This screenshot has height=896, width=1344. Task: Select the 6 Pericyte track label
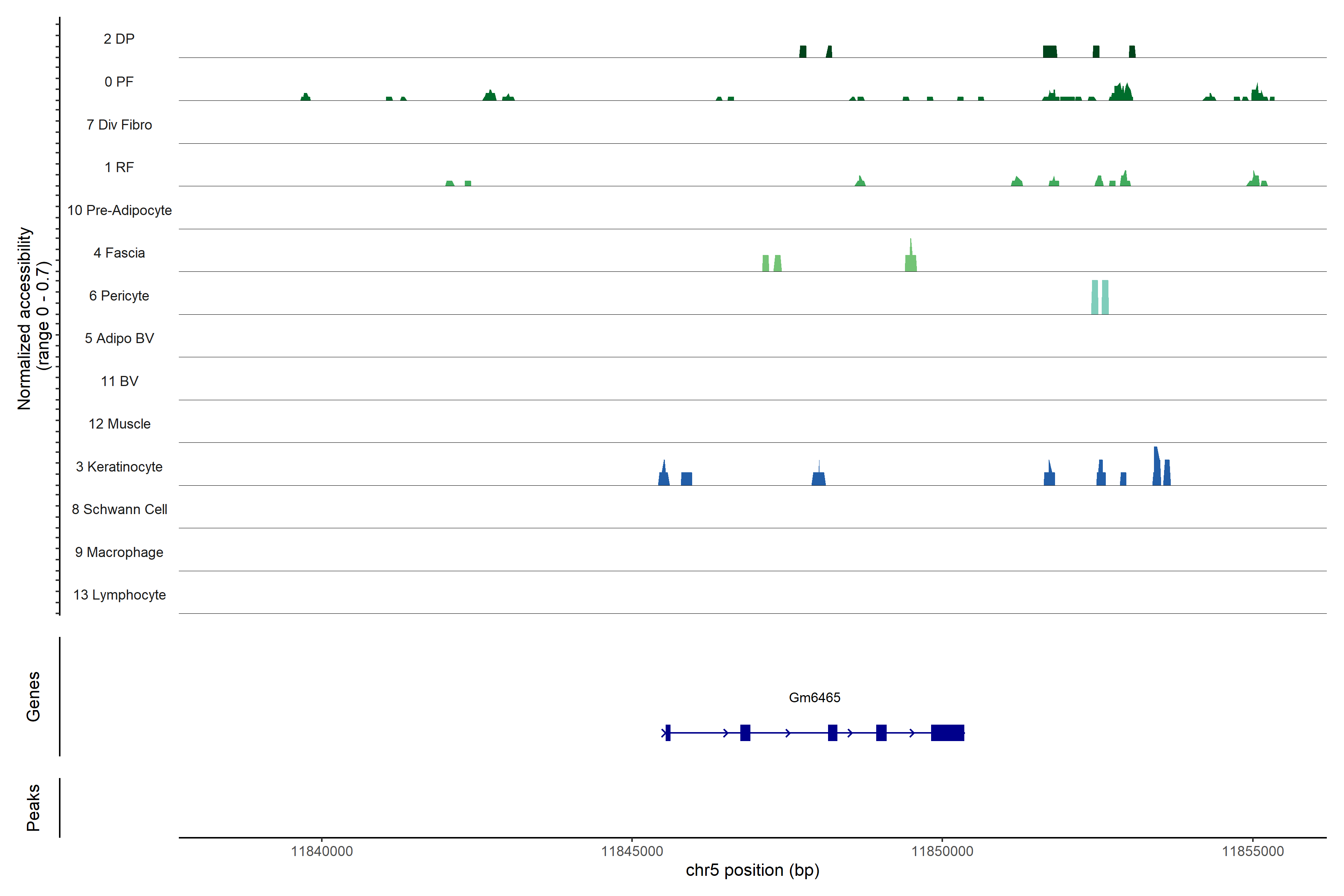pyautogui.click(x=119, y=296)
